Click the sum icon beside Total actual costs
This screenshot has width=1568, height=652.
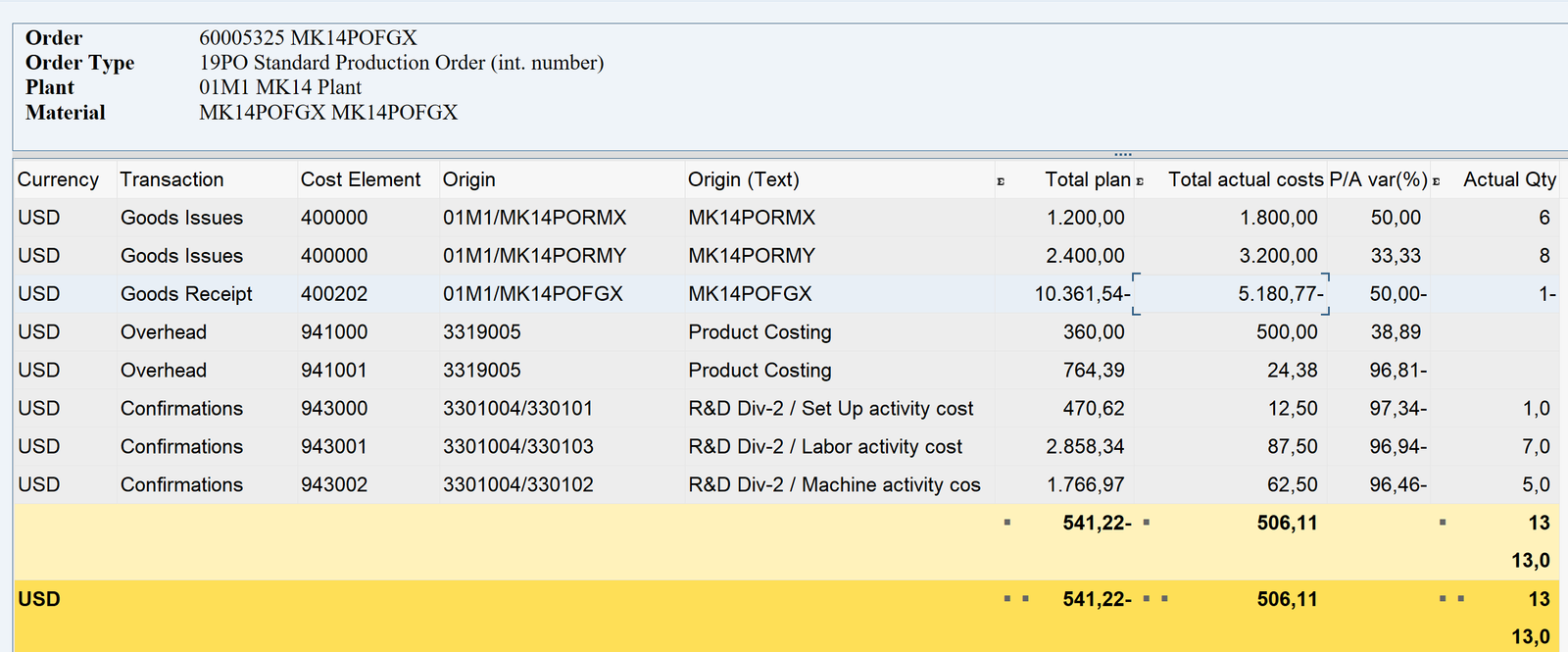tap(1140, 181)
